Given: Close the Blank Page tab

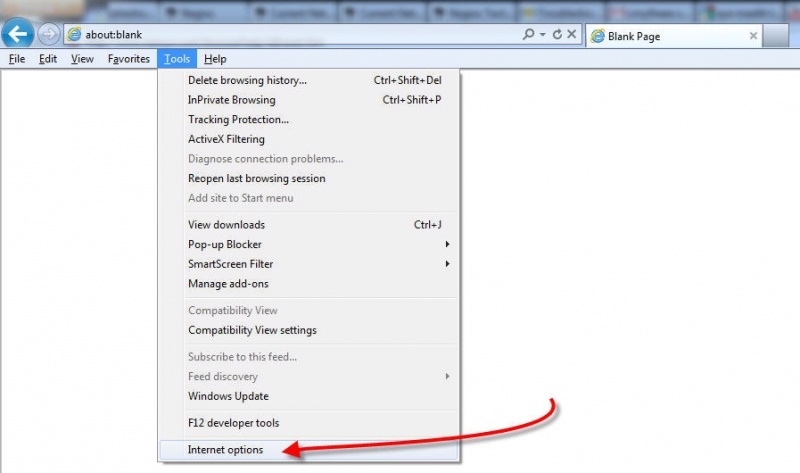Looking at the screenshot, I should click(753, 36).
